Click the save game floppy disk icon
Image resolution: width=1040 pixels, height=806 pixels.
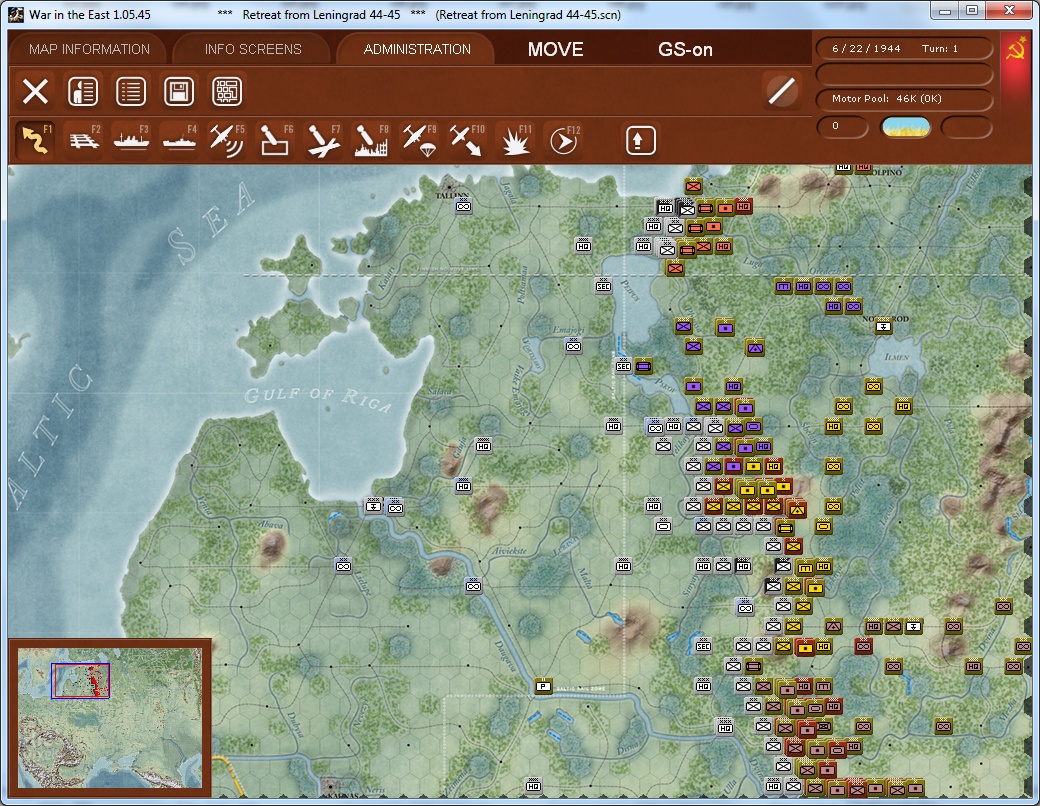click(x=179, y=92)
